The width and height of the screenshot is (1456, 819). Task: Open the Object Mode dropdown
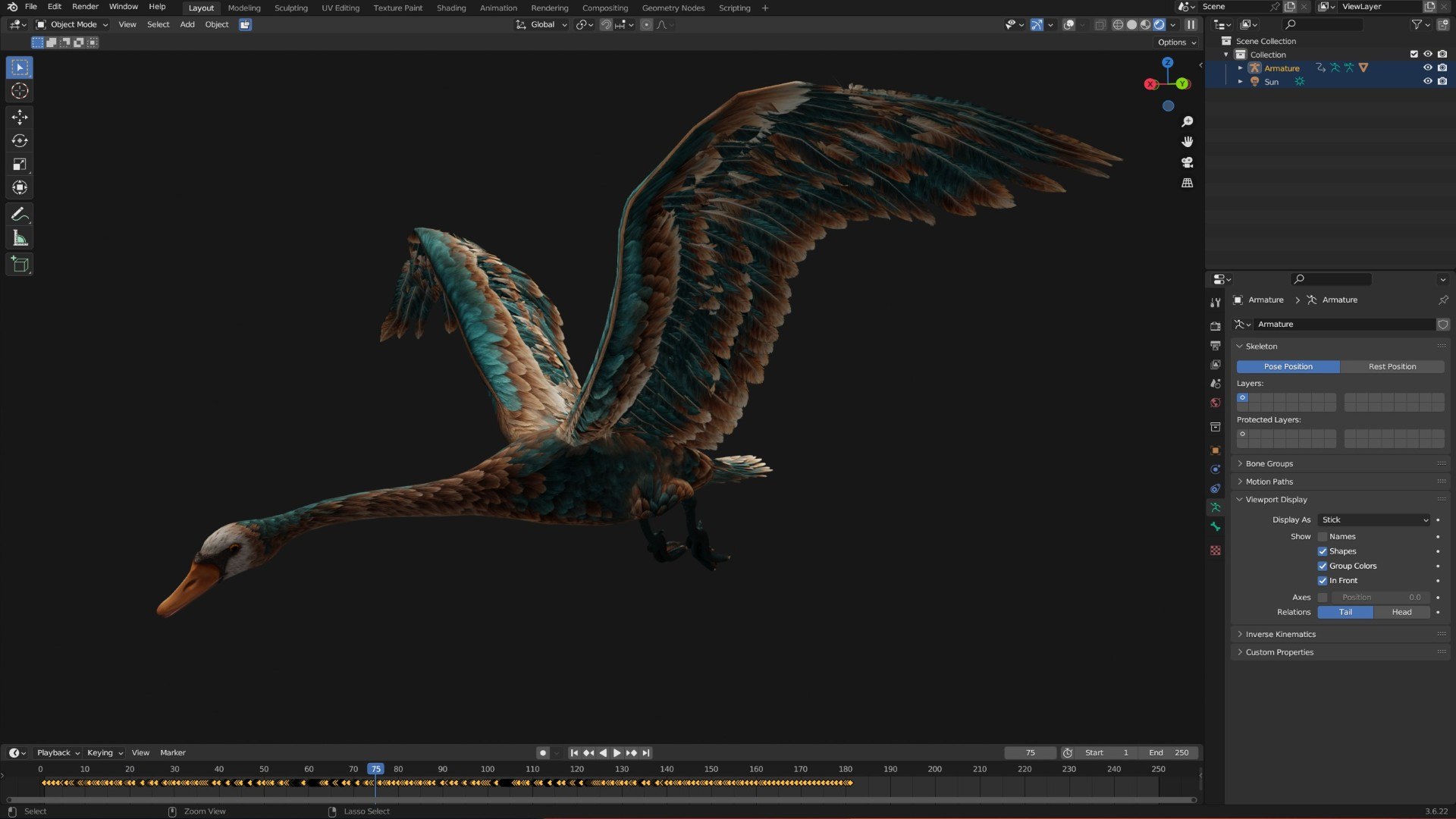[73, 24]
